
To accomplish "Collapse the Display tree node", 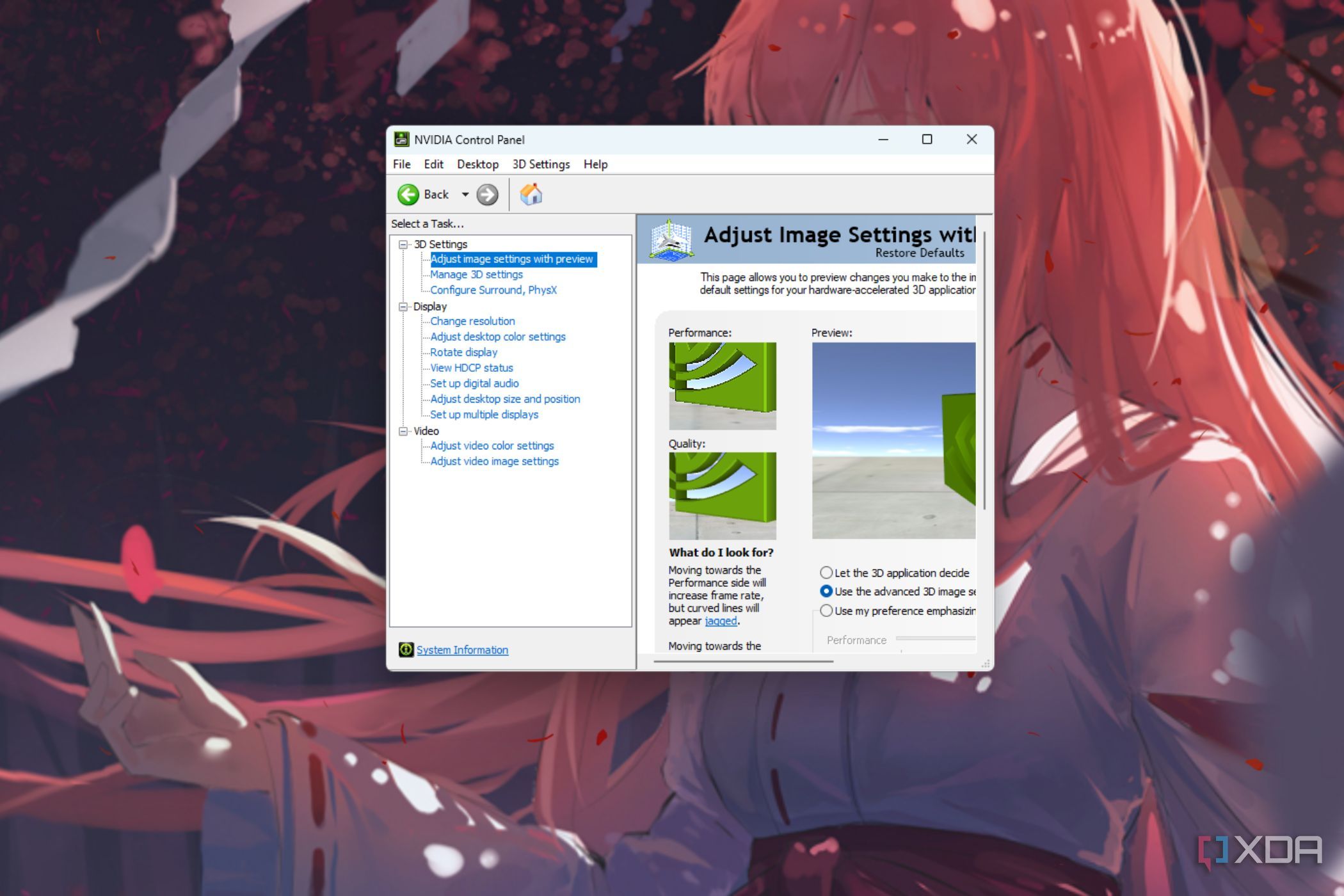I will tap(403, 307).
